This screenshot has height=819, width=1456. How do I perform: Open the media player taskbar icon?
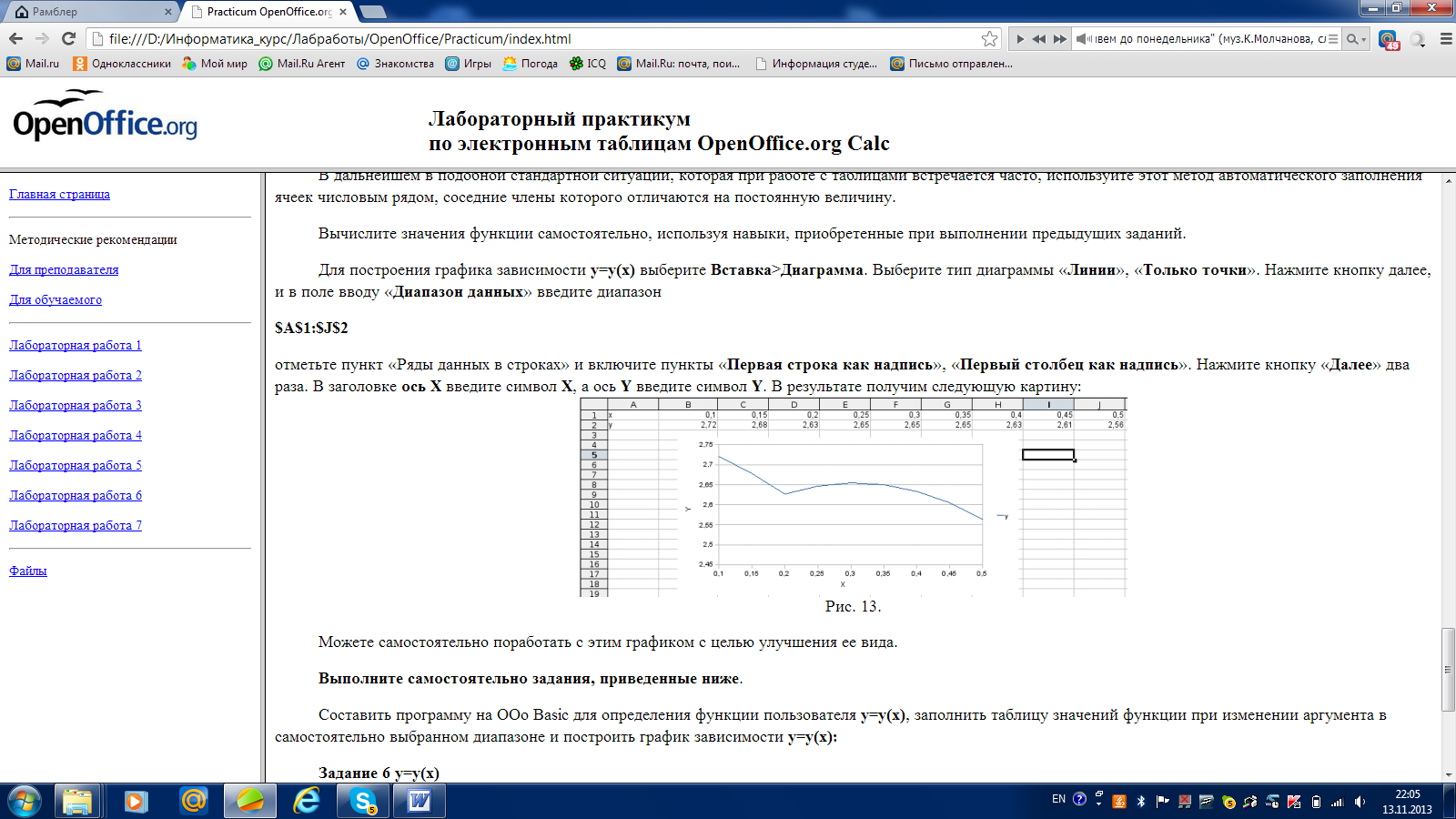(x=136, y=802)
